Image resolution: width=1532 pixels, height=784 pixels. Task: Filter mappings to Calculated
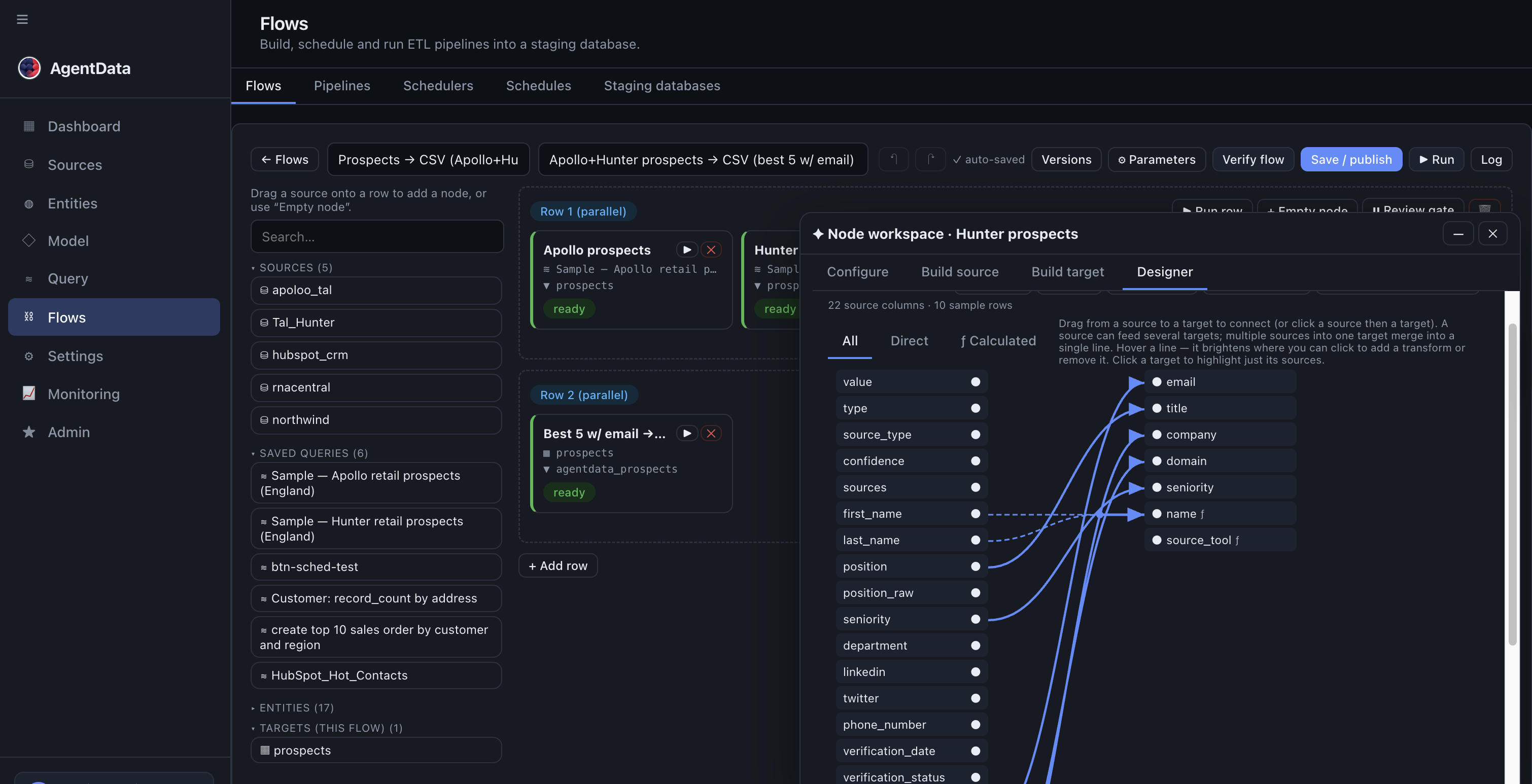[998, 341]
